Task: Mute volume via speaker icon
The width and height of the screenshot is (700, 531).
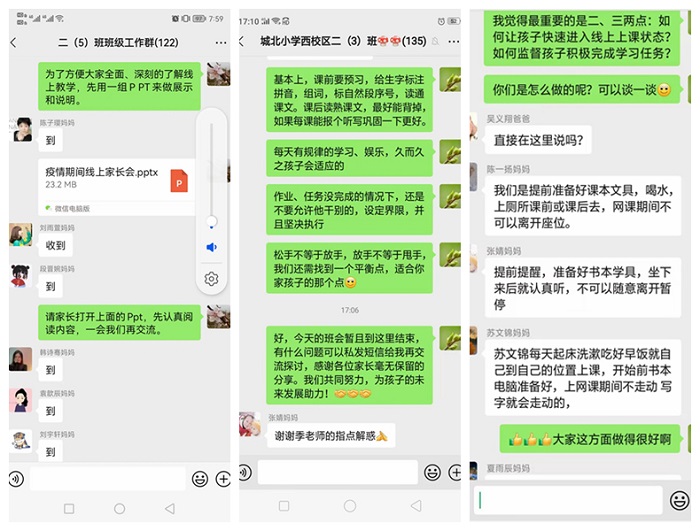Action: (211, 247)
